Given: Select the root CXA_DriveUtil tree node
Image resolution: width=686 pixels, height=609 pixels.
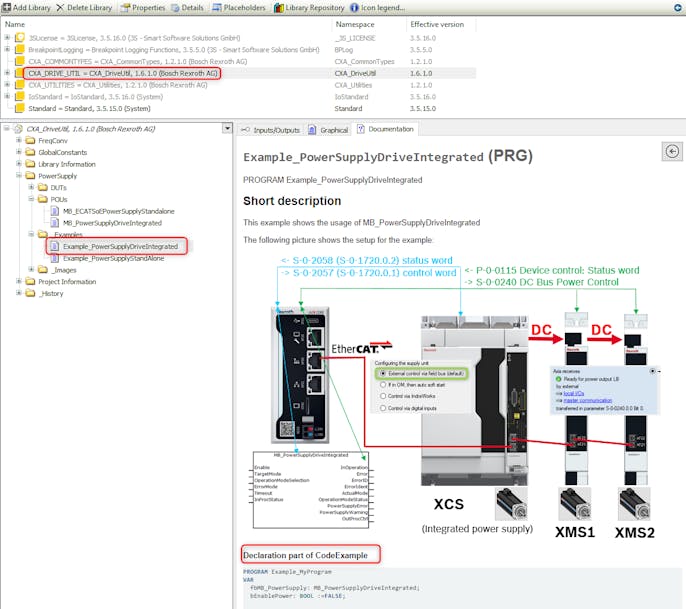Looking at the screenshot, I should (x=91, y=129).
